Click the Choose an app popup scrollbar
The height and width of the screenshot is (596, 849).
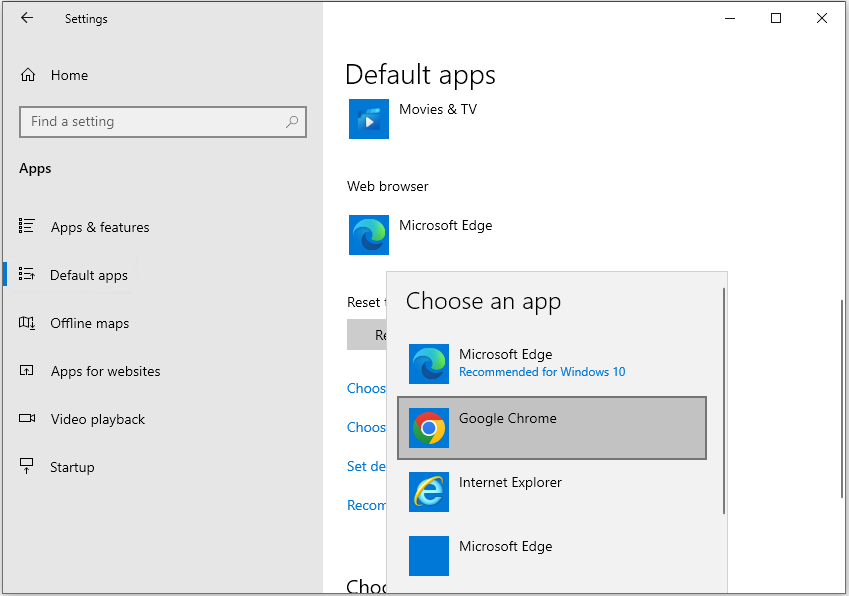click(723, 401)
